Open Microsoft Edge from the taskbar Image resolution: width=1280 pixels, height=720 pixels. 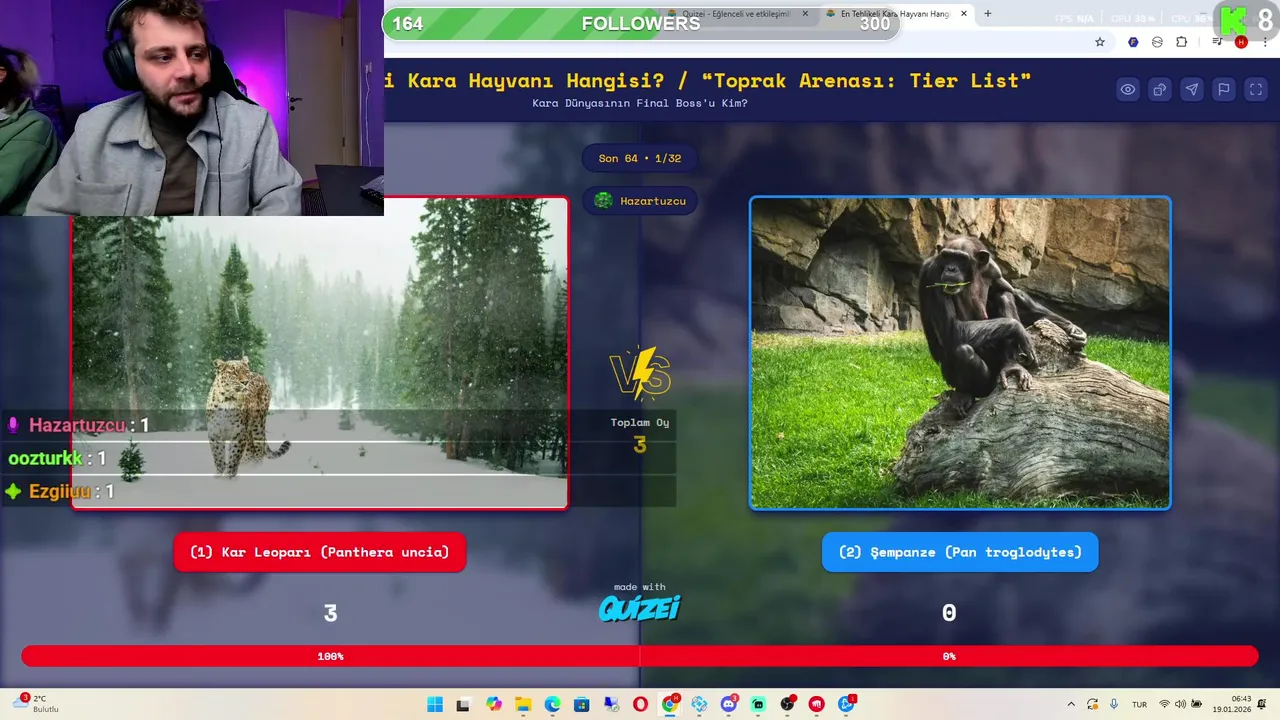point(552,704)
